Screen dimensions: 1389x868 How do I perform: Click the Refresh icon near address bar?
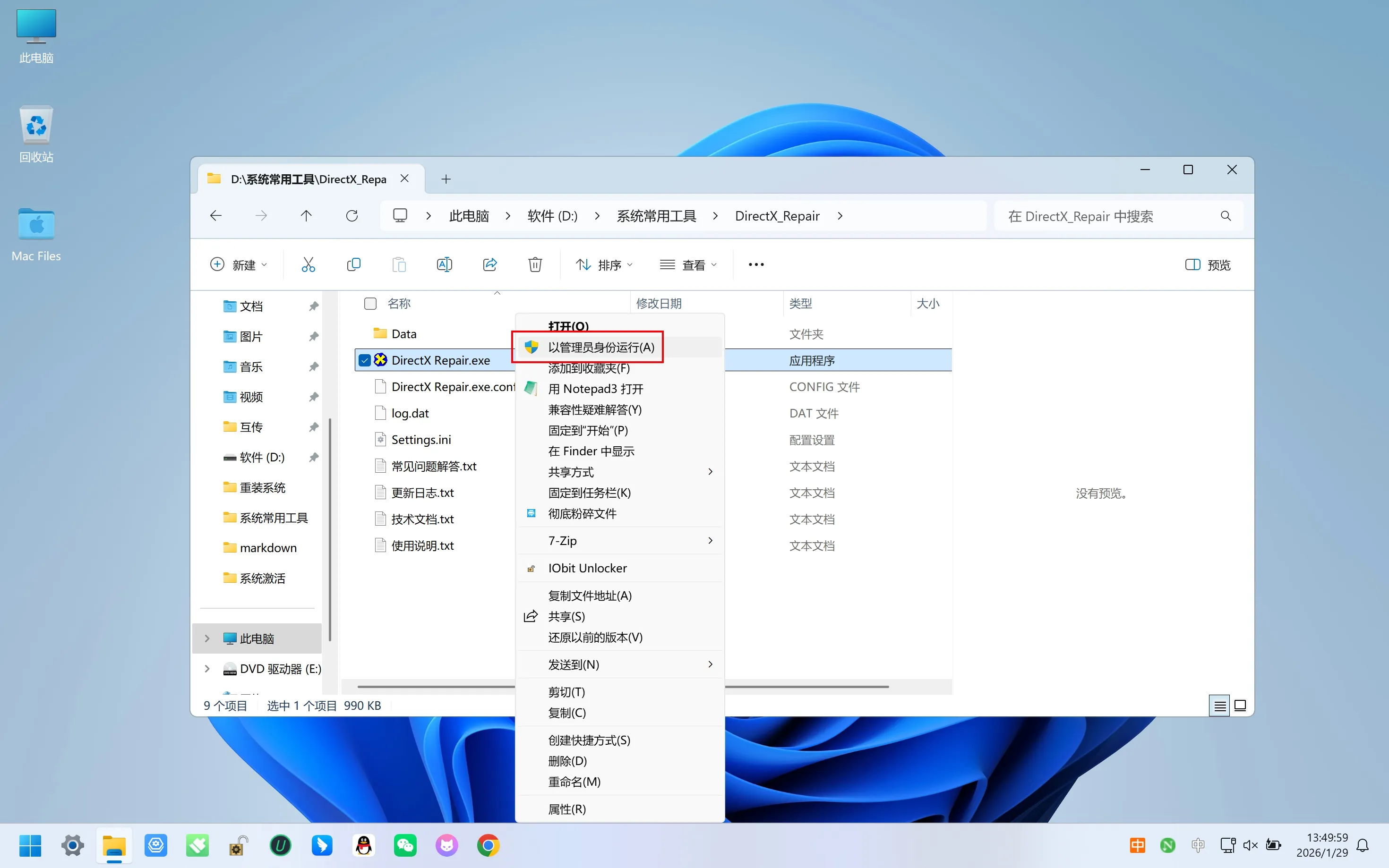click(x=352, y=216)
